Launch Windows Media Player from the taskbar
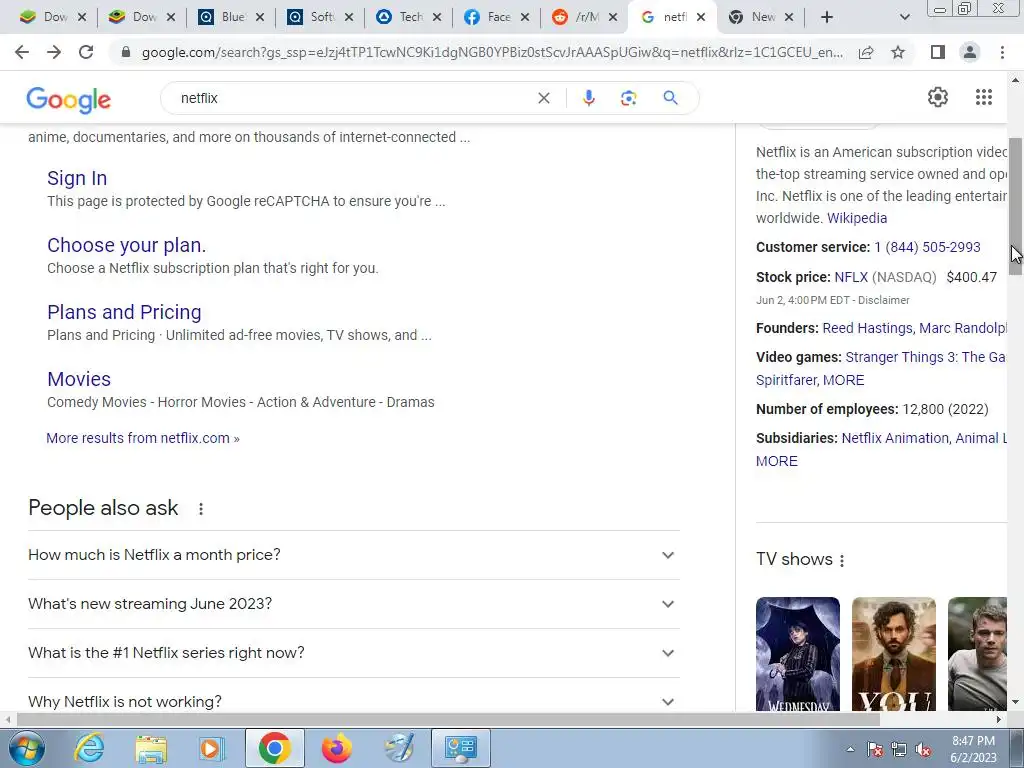This screenshot has height=768, width=1024. point(211,748)
